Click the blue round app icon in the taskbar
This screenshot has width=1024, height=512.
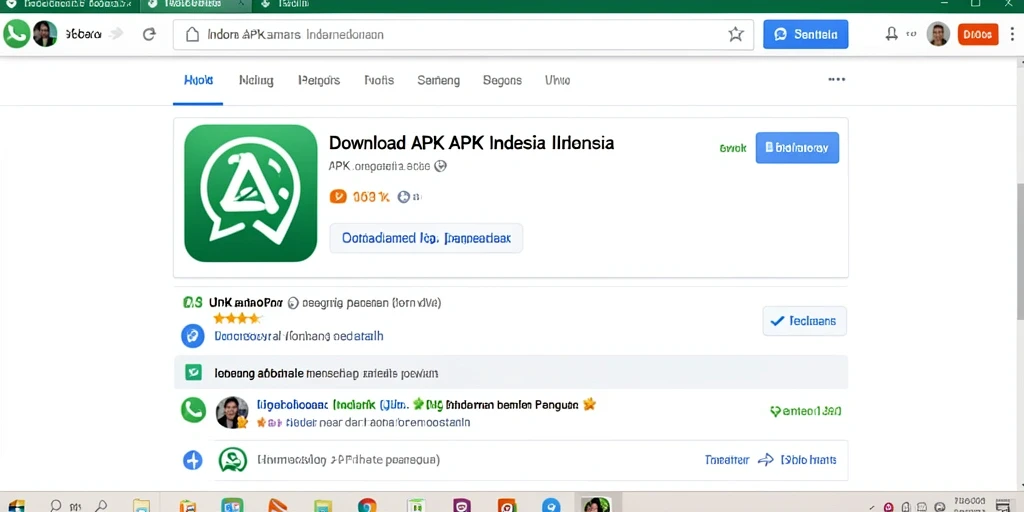[551, 505]
